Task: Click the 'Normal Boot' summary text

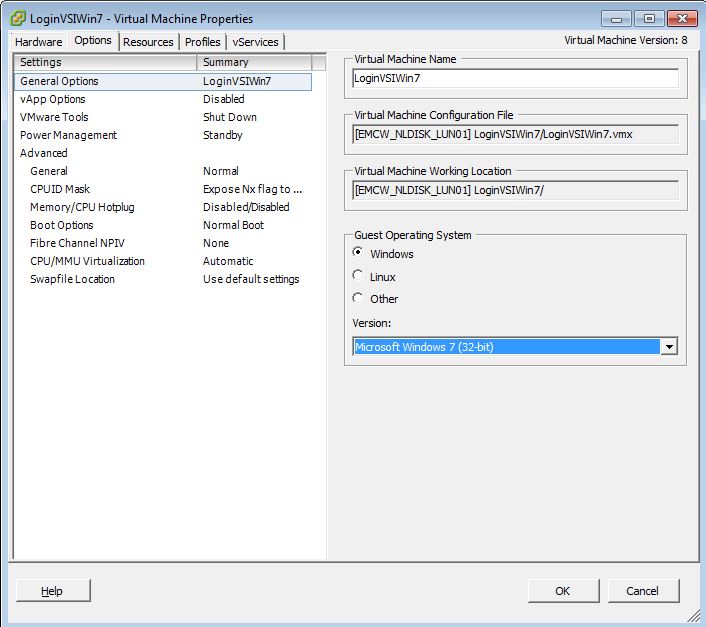Action: pos(233,225)
